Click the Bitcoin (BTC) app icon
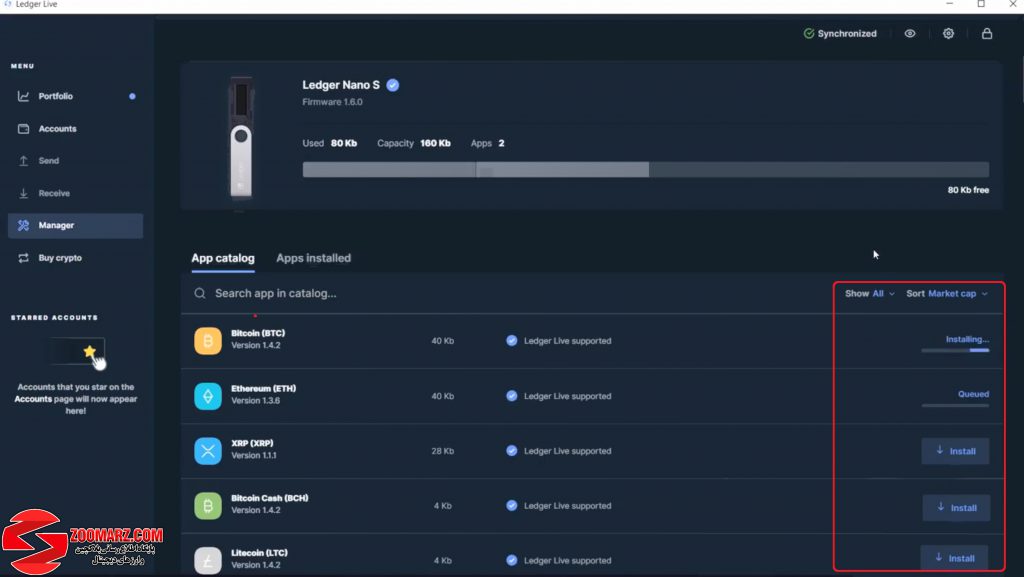1024x577 pixels. pyautogui.click(x=208, y=341)
